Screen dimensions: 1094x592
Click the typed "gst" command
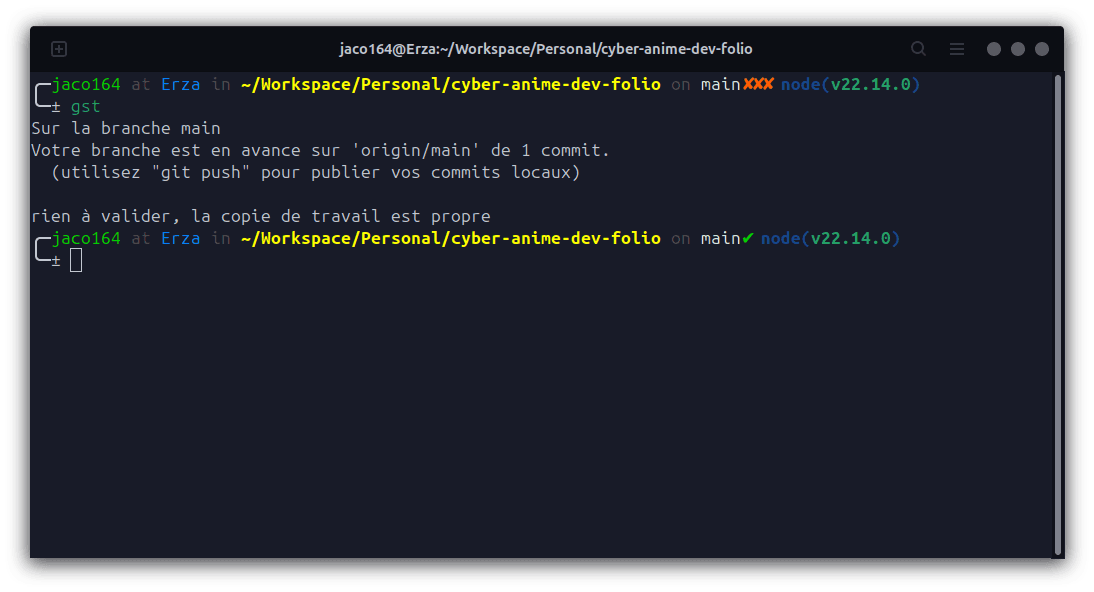pyautogui.click(x=86, y=106)
